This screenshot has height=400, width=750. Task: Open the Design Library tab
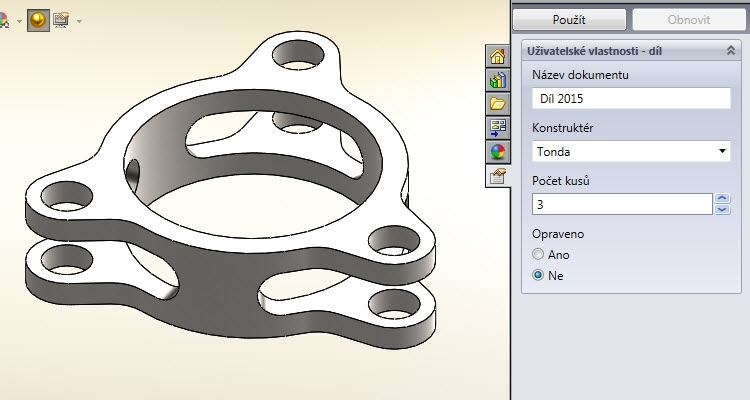(497, 80)
